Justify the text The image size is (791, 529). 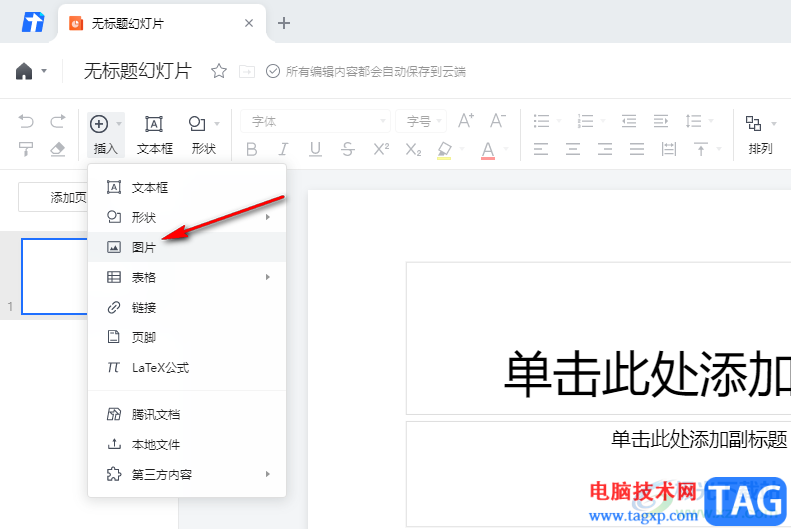click(x=637, y=149)
